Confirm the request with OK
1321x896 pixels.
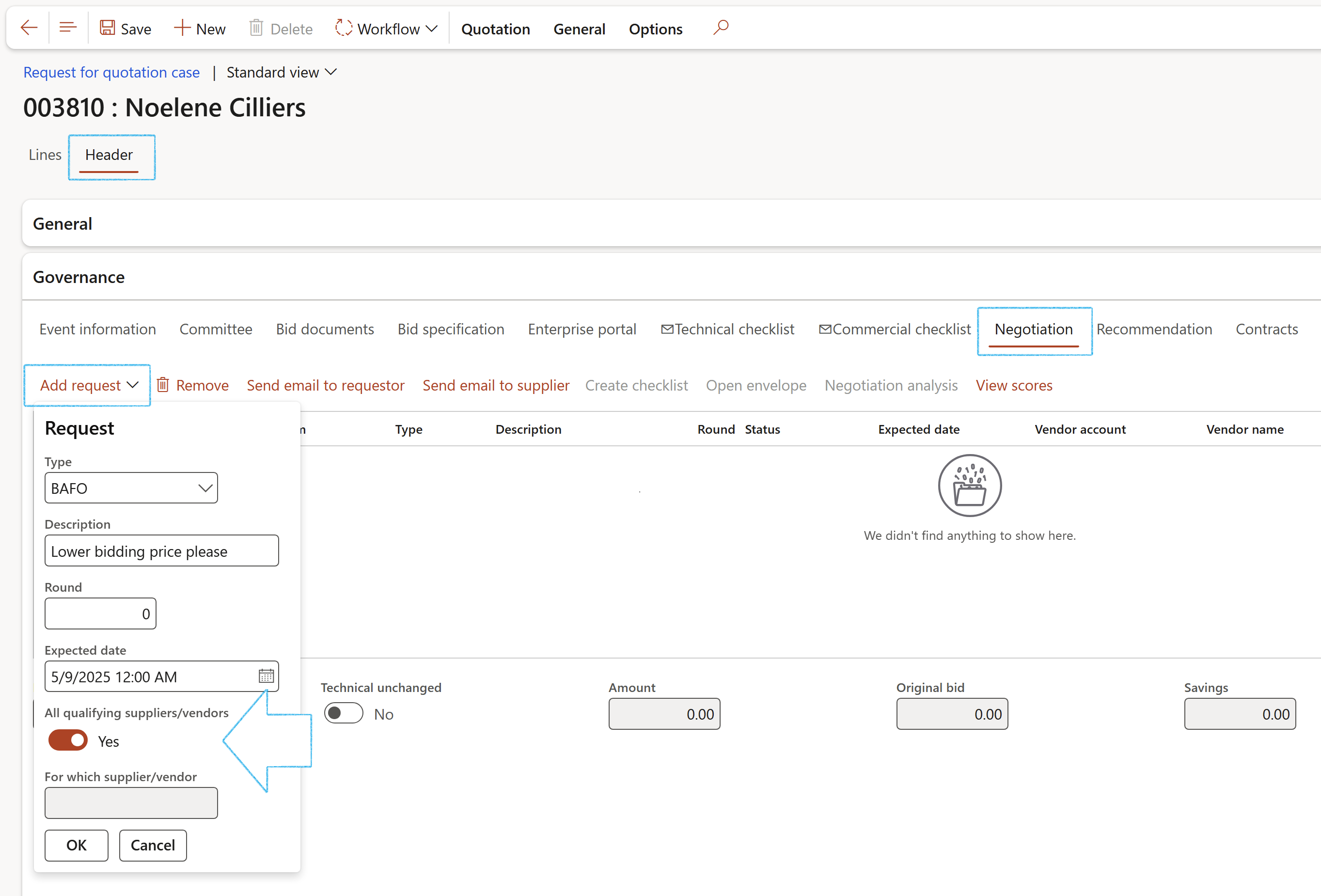(x=76, y=846)
